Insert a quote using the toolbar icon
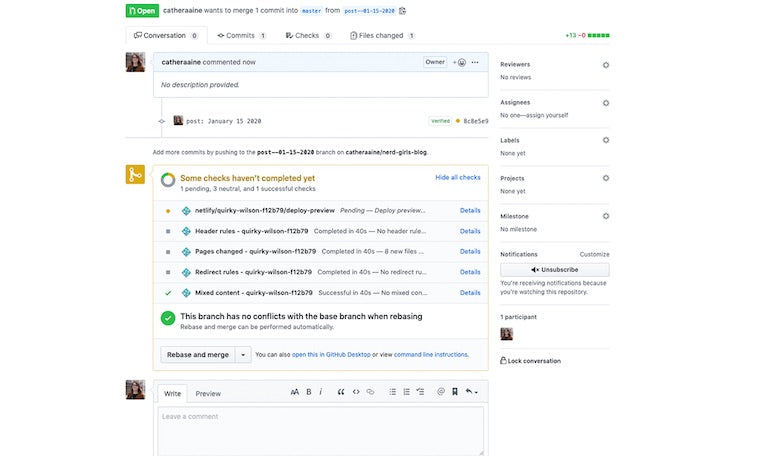 coord(341,392)
